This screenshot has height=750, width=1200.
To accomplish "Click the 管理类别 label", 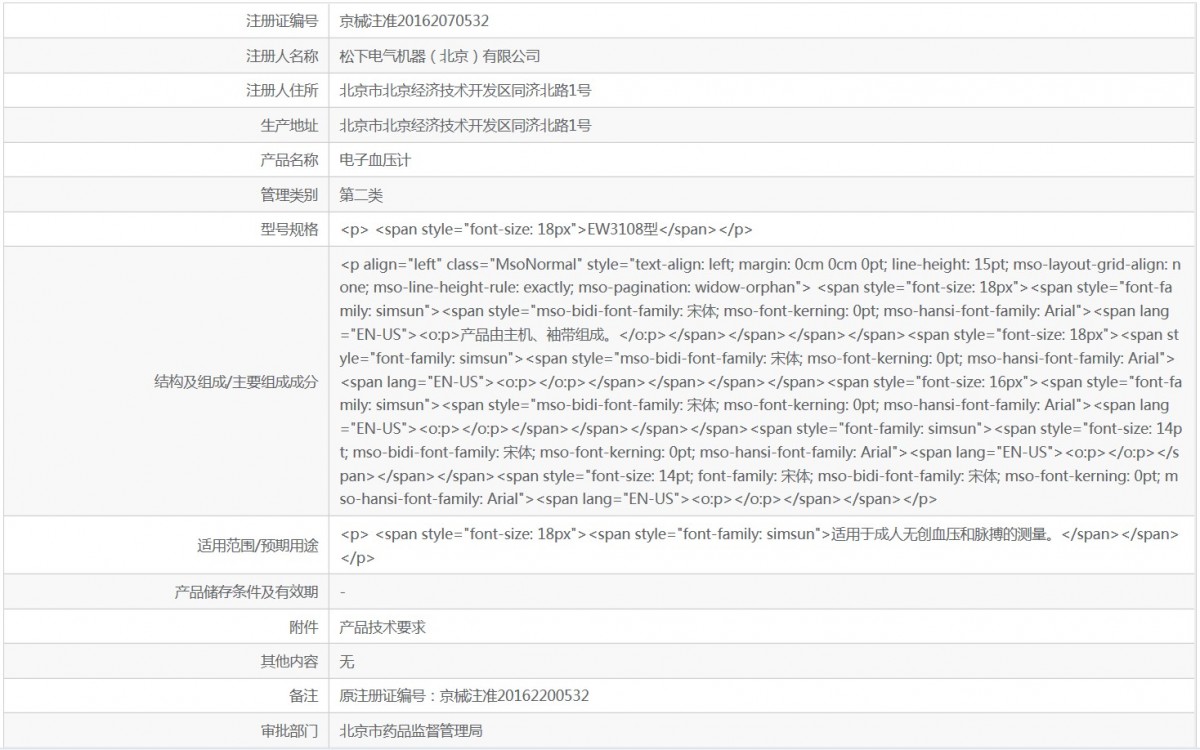I will 289,194.
